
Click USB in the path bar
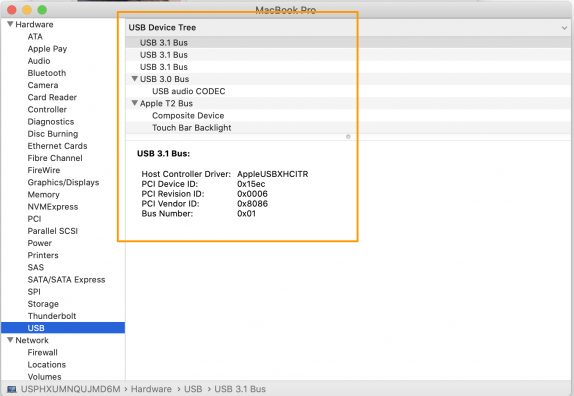click(x=193, y=389)
